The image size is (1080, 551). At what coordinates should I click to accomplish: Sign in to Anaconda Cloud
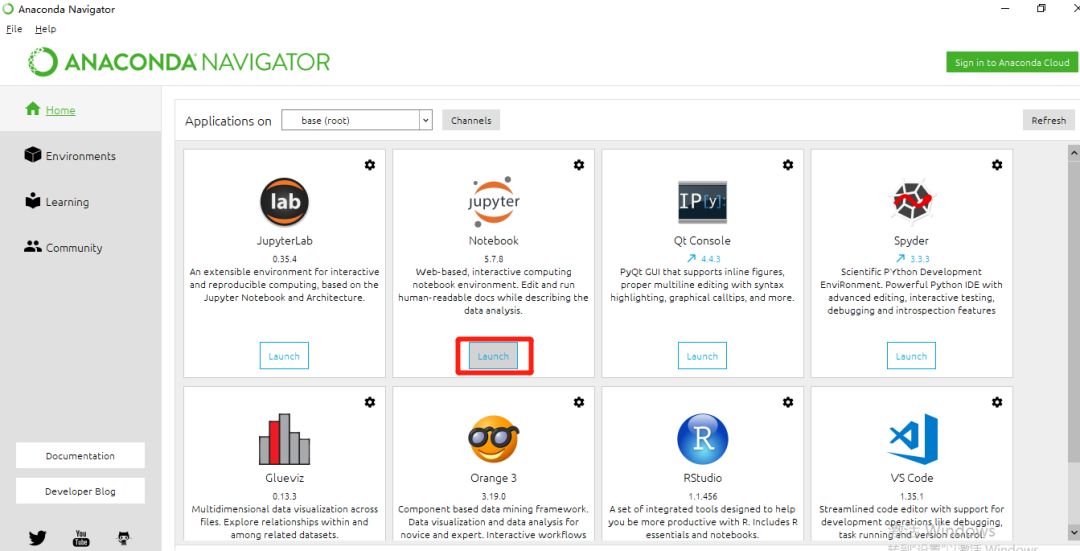(1012, 62)
